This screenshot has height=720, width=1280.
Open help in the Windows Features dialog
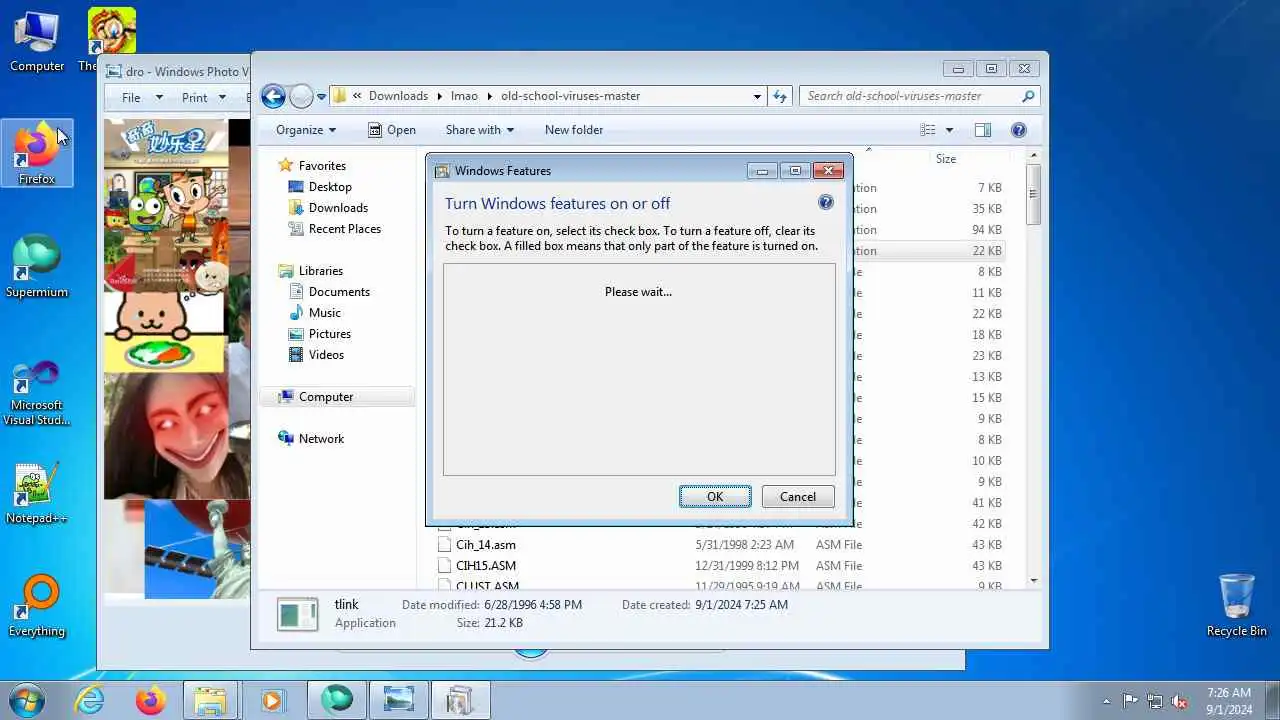tap(826, 202)
